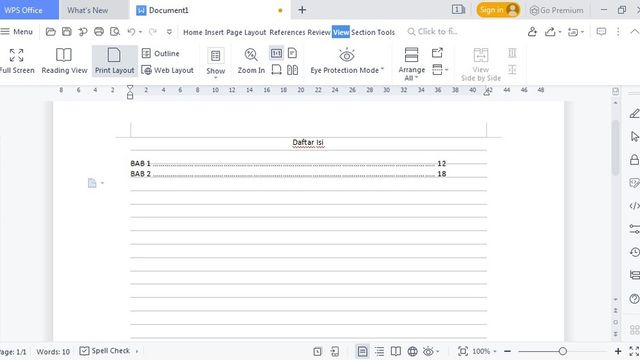
Task: Click the Open folder icon
Action: point(51,31)
